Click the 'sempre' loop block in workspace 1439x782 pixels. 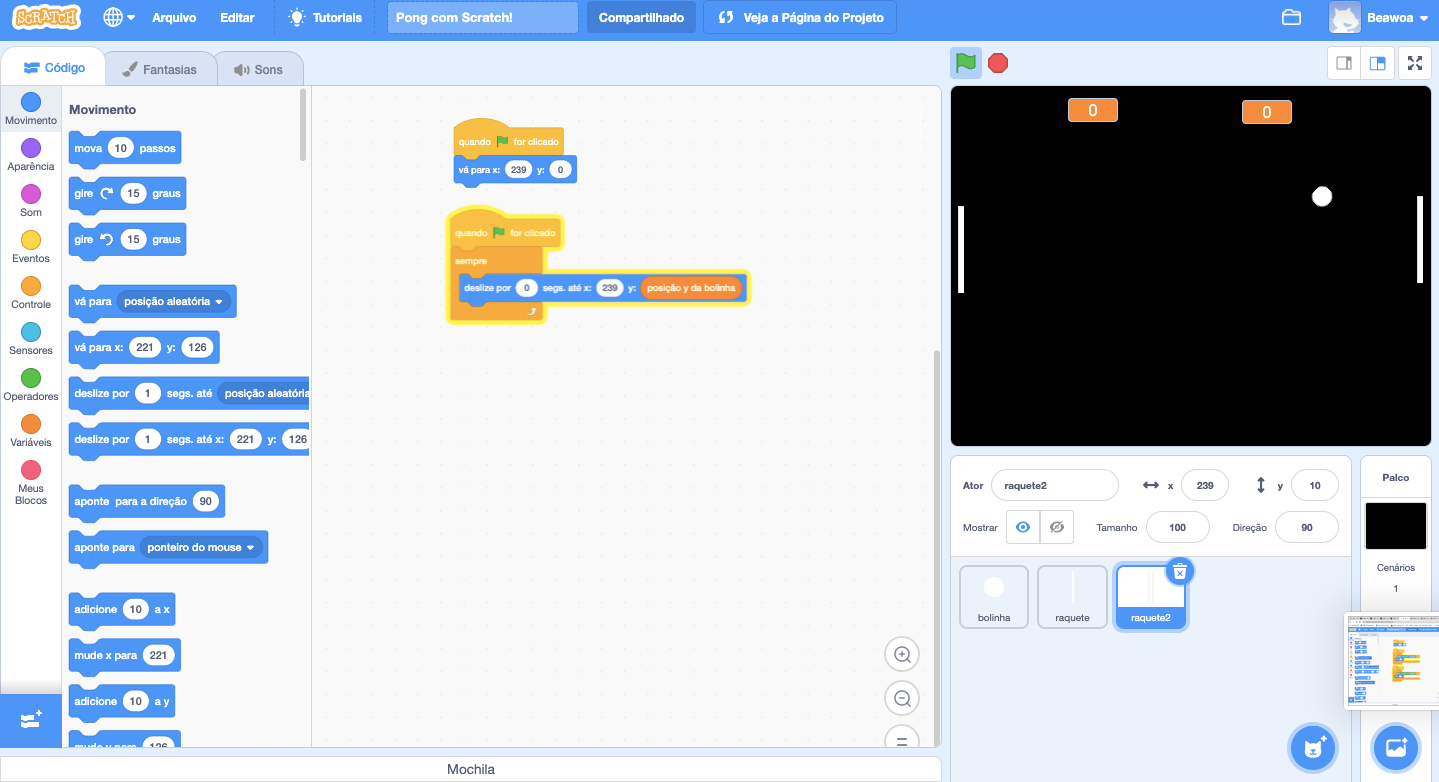470,260
